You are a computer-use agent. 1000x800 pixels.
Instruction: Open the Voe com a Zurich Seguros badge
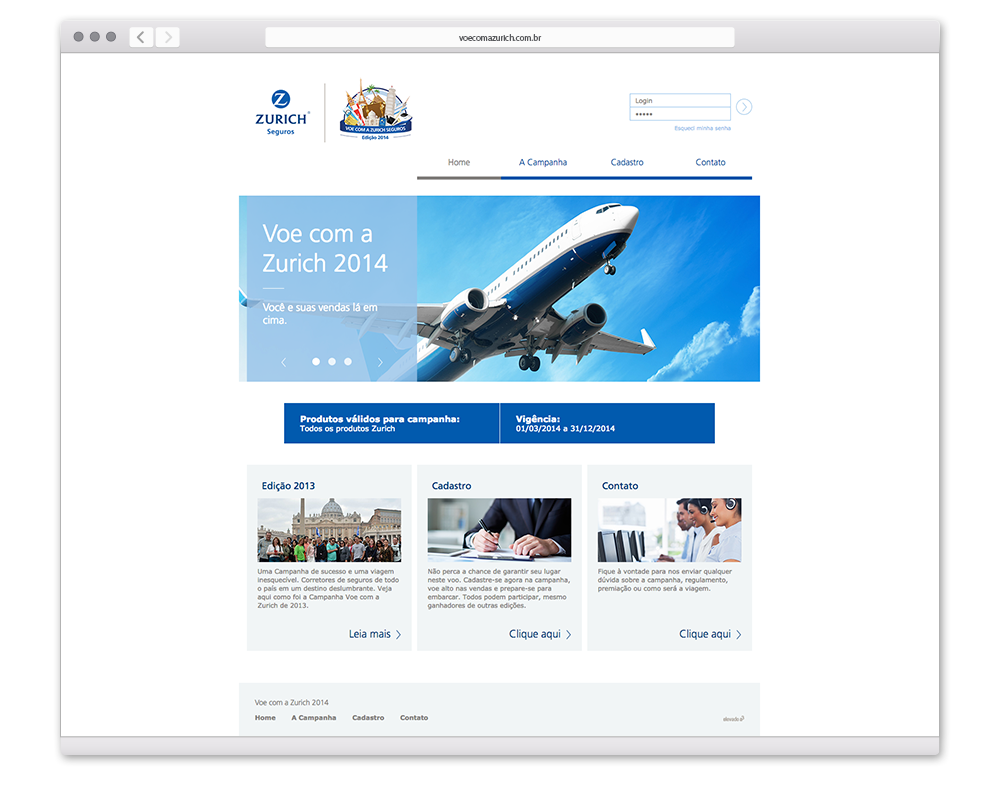point(376,110)
